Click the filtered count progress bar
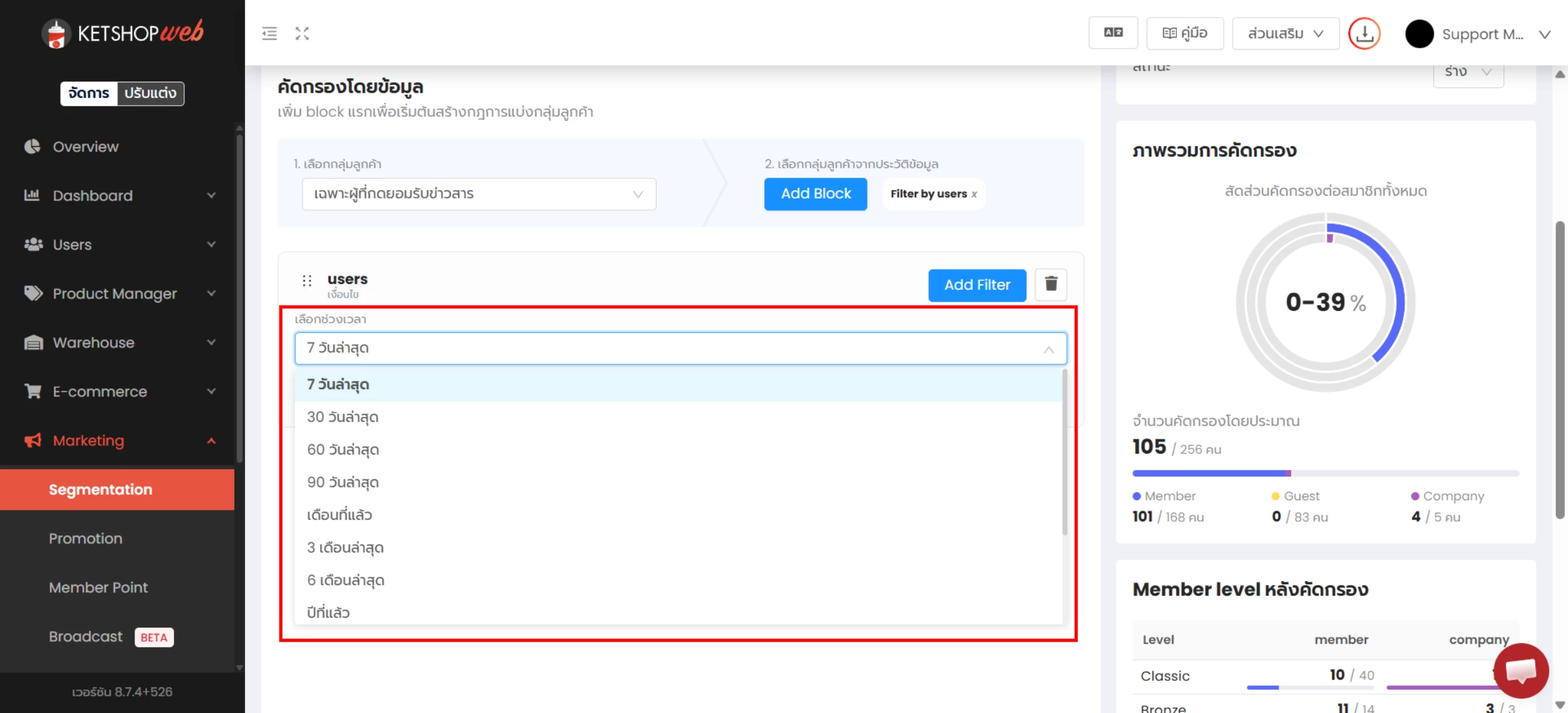This screenshot has height=713, width=1568. tap(1325, 473)
